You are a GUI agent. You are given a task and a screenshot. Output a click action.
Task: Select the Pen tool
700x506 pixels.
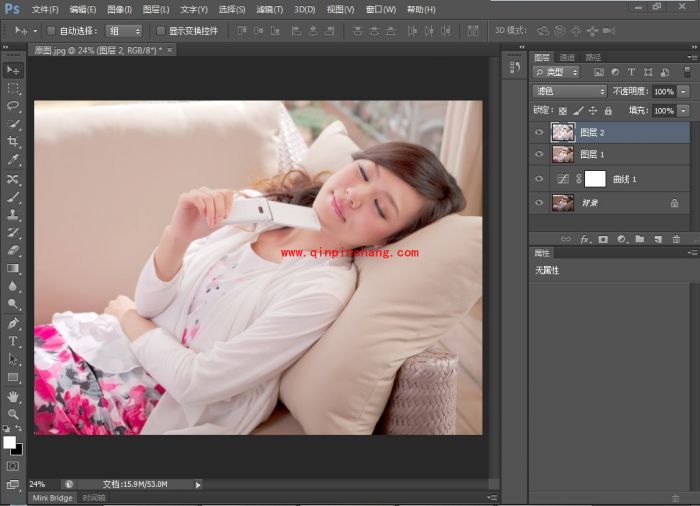coord(13,323)
